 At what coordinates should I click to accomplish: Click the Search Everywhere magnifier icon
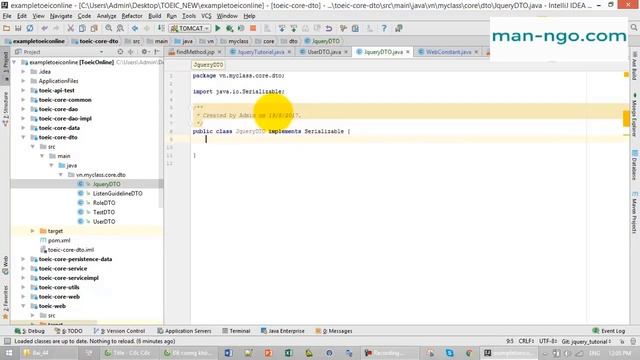pos(633,28)
